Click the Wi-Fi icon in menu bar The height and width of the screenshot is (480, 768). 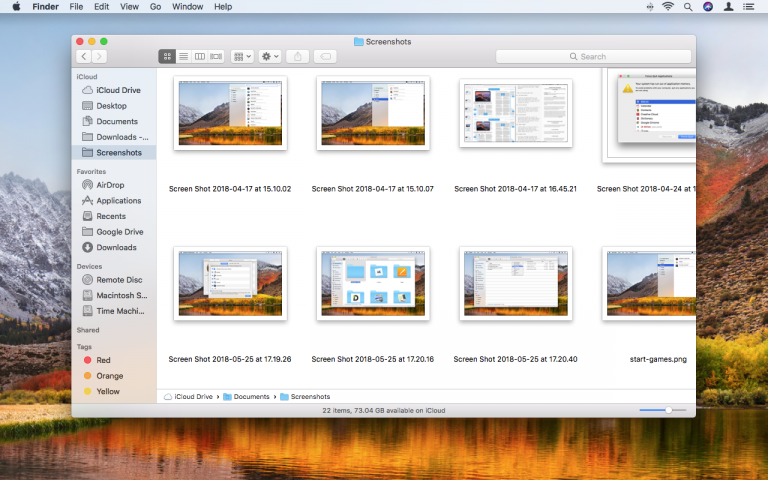click(667, 7)
